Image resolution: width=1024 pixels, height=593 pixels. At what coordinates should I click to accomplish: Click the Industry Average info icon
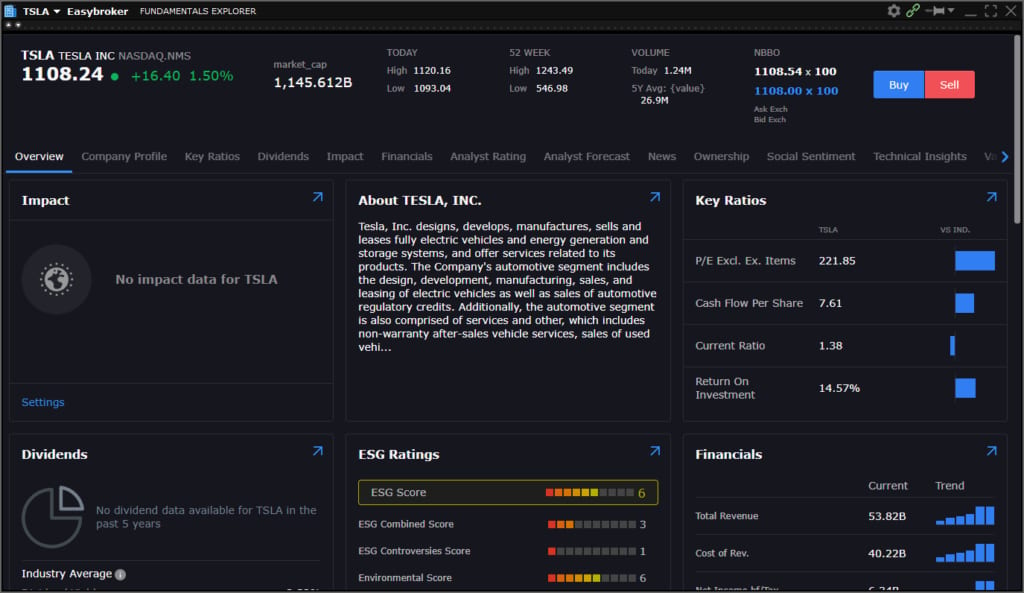point(120,575)
